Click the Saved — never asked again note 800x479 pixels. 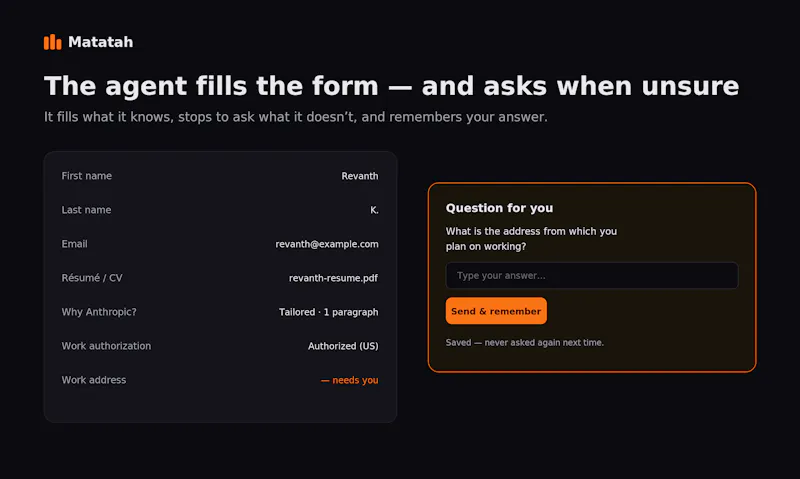(x=524, y=343)
